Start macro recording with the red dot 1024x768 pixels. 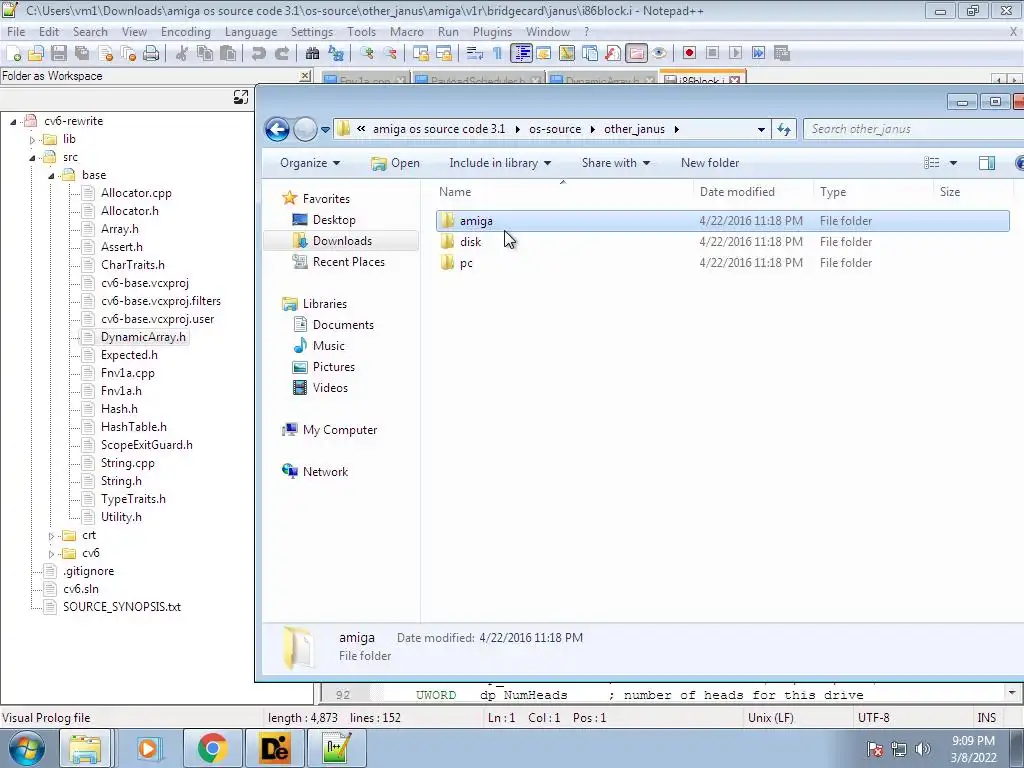coord(689,54)
